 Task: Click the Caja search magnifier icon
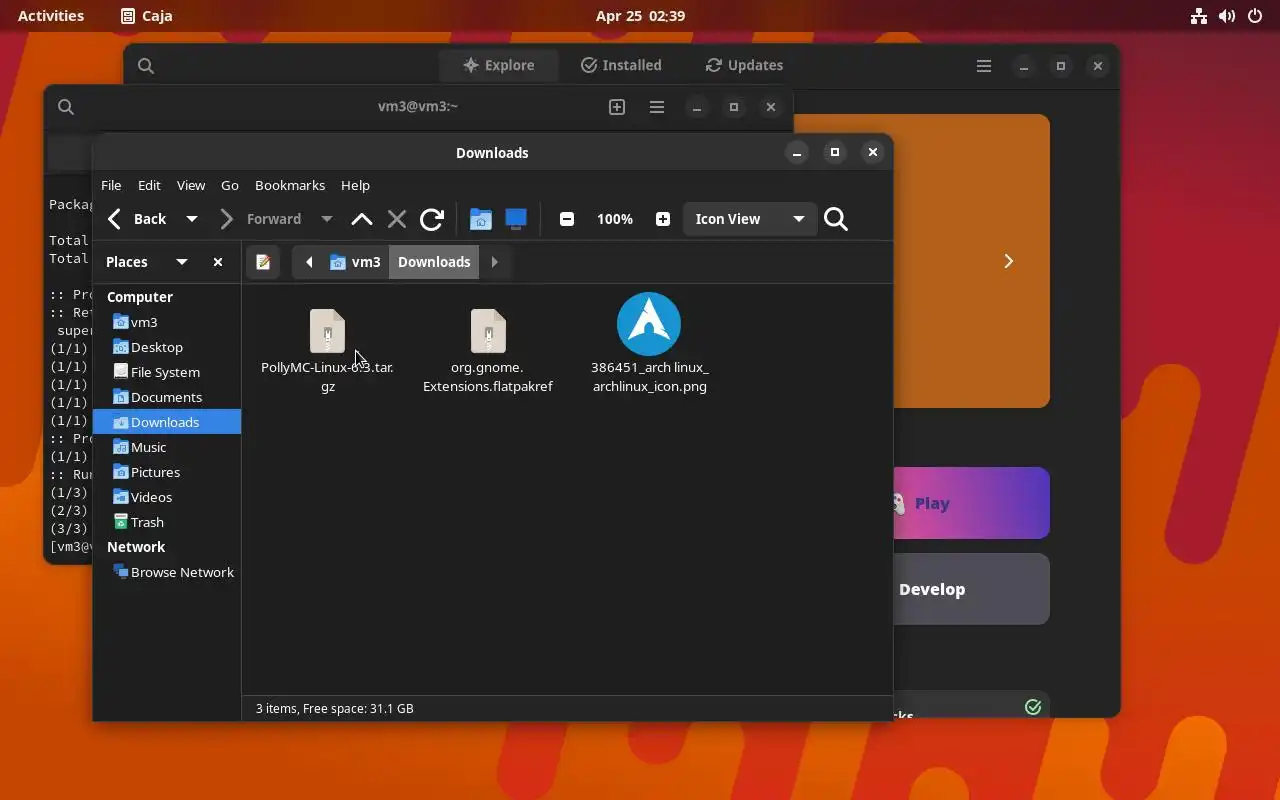pos(836,219)
